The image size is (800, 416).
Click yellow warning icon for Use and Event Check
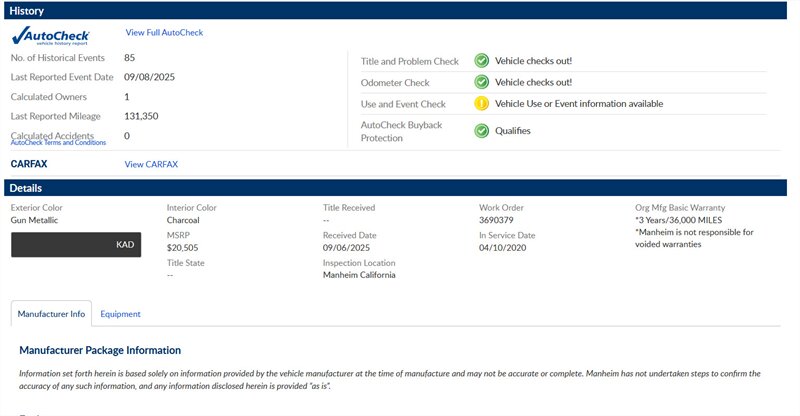(481, 103)
